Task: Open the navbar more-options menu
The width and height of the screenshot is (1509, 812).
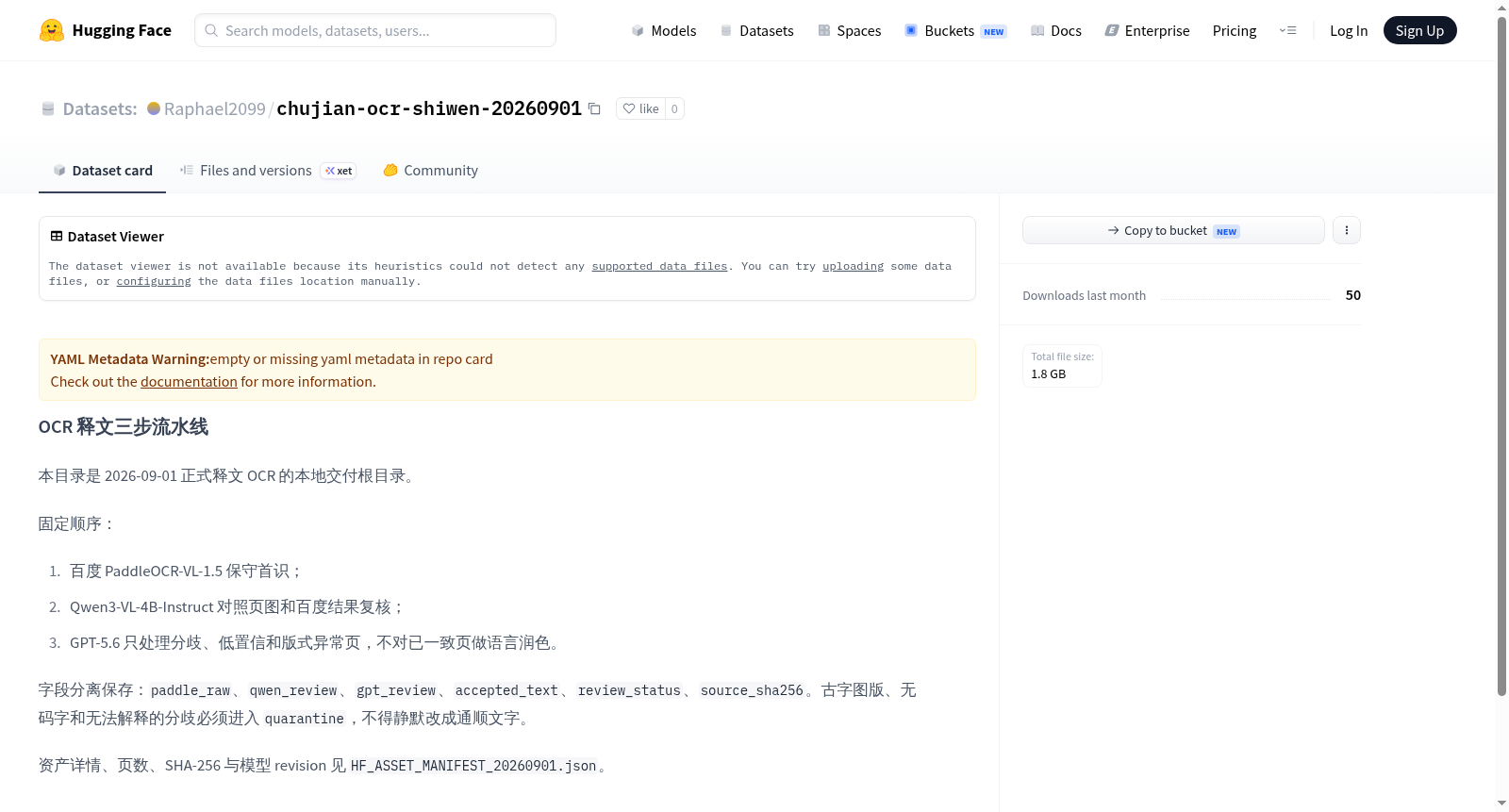Action: (x=1287, y=30)
